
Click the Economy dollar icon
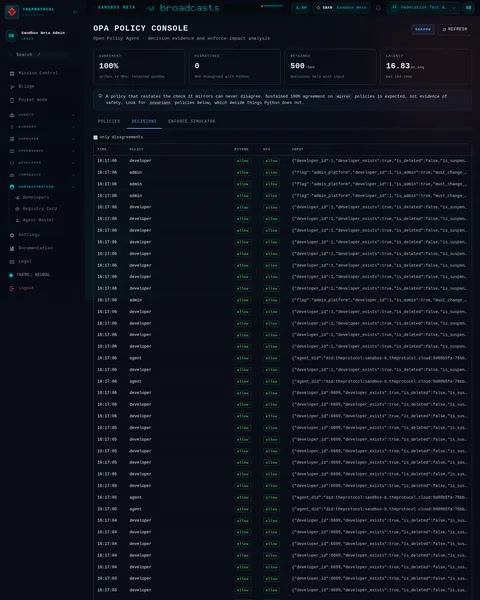point(12,127)
